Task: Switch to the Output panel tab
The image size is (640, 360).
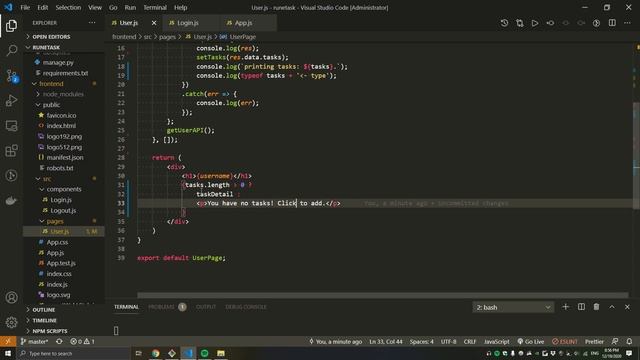Action: 206,307
